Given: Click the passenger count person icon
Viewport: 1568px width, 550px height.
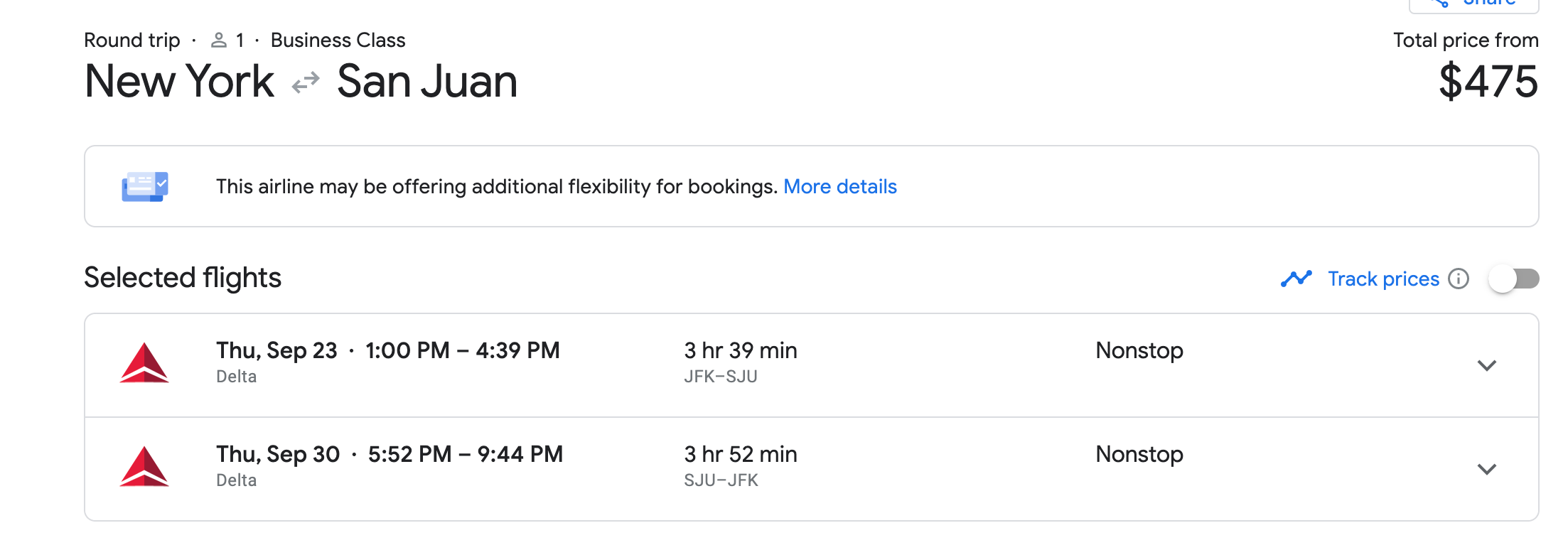Looking at the screenshot, I should tap(219, 41).
